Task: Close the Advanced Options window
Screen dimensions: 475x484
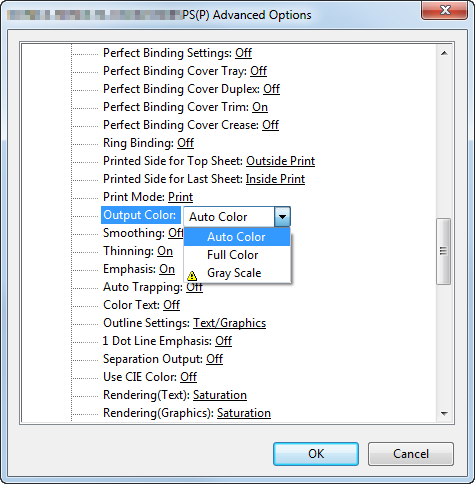Action: click(445, 10)
